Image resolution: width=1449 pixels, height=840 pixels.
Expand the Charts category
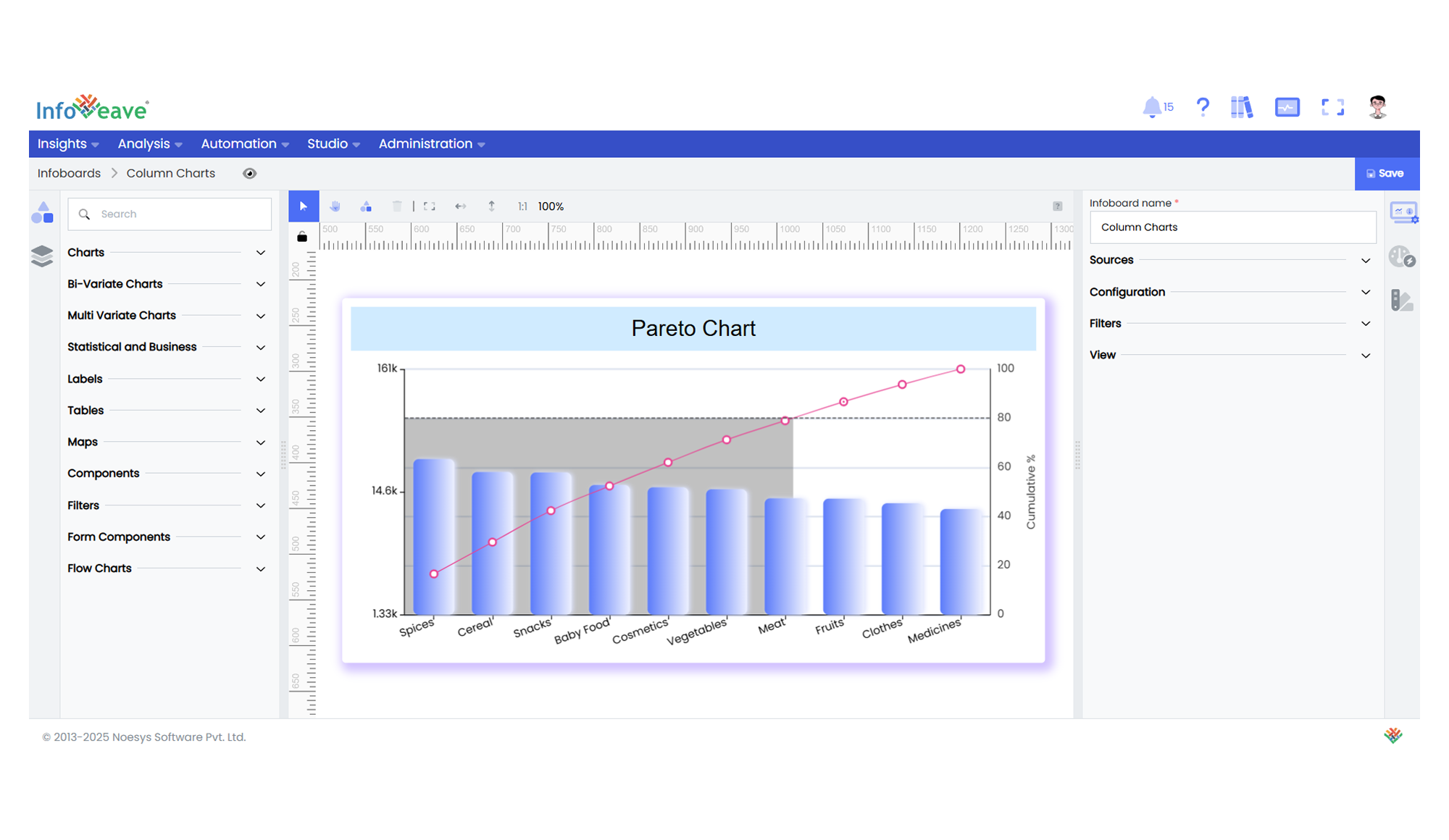167,253
